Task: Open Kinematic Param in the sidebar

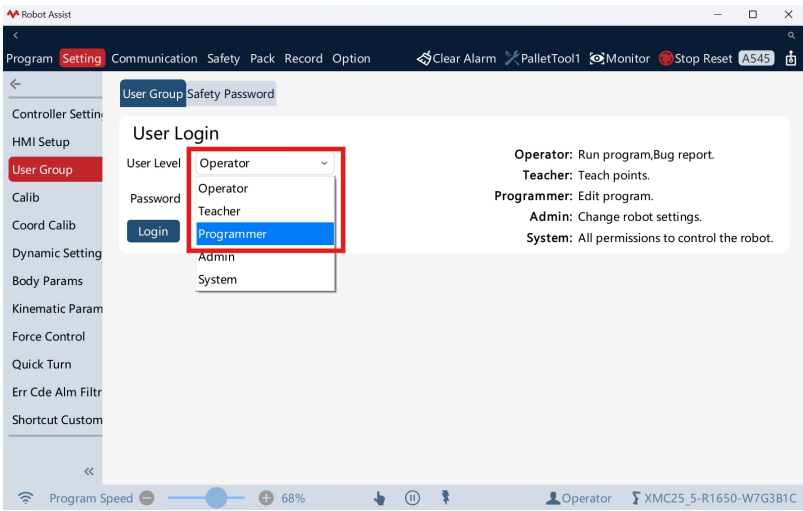Action: pos(55,309)
